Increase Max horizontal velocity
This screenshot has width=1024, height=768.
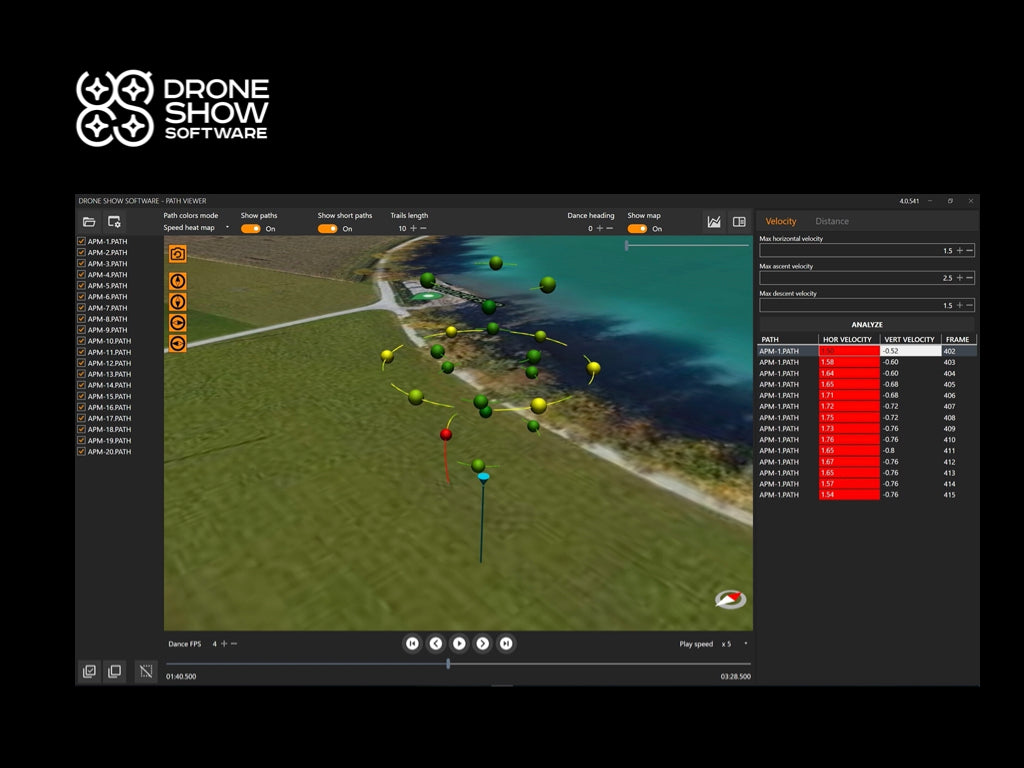(x=959, y=251)
